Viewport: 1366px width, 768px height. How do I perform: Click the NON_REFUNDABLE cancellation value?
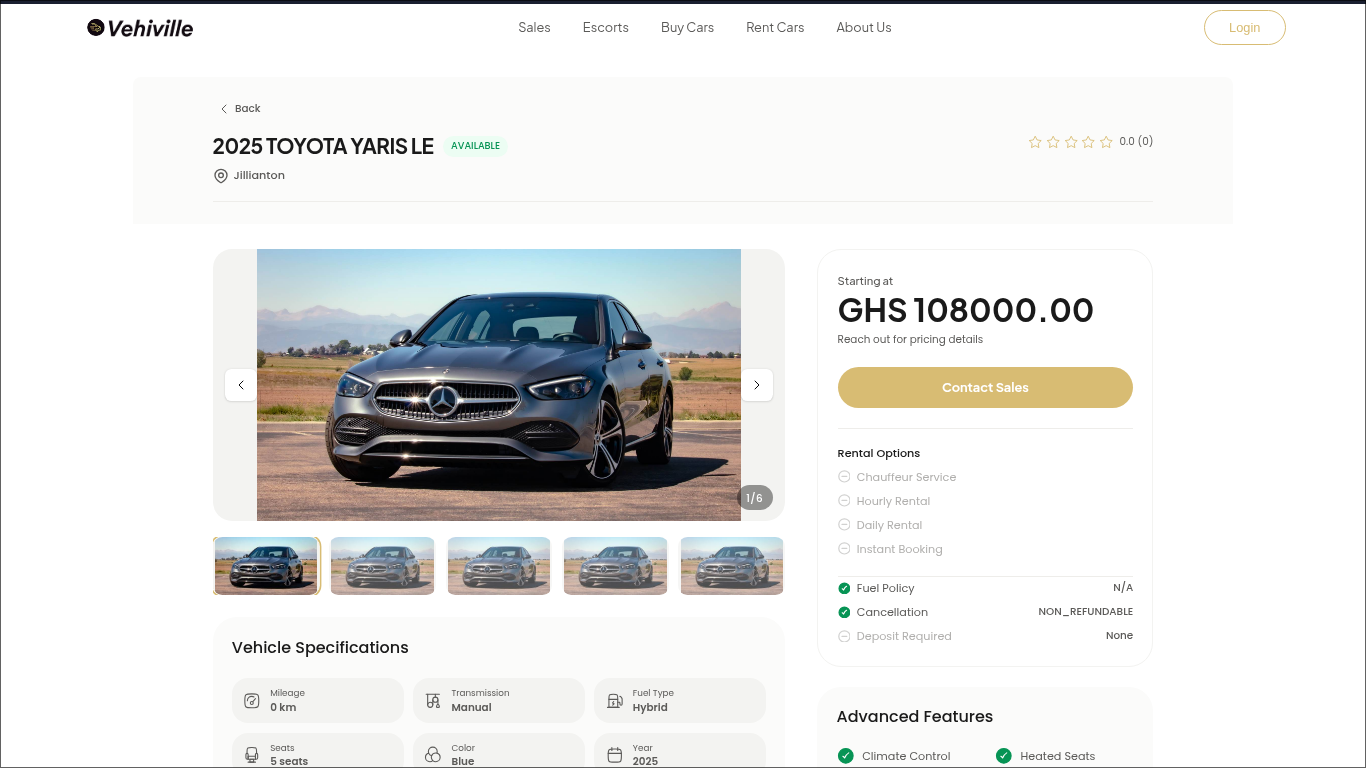(1086, 612)
